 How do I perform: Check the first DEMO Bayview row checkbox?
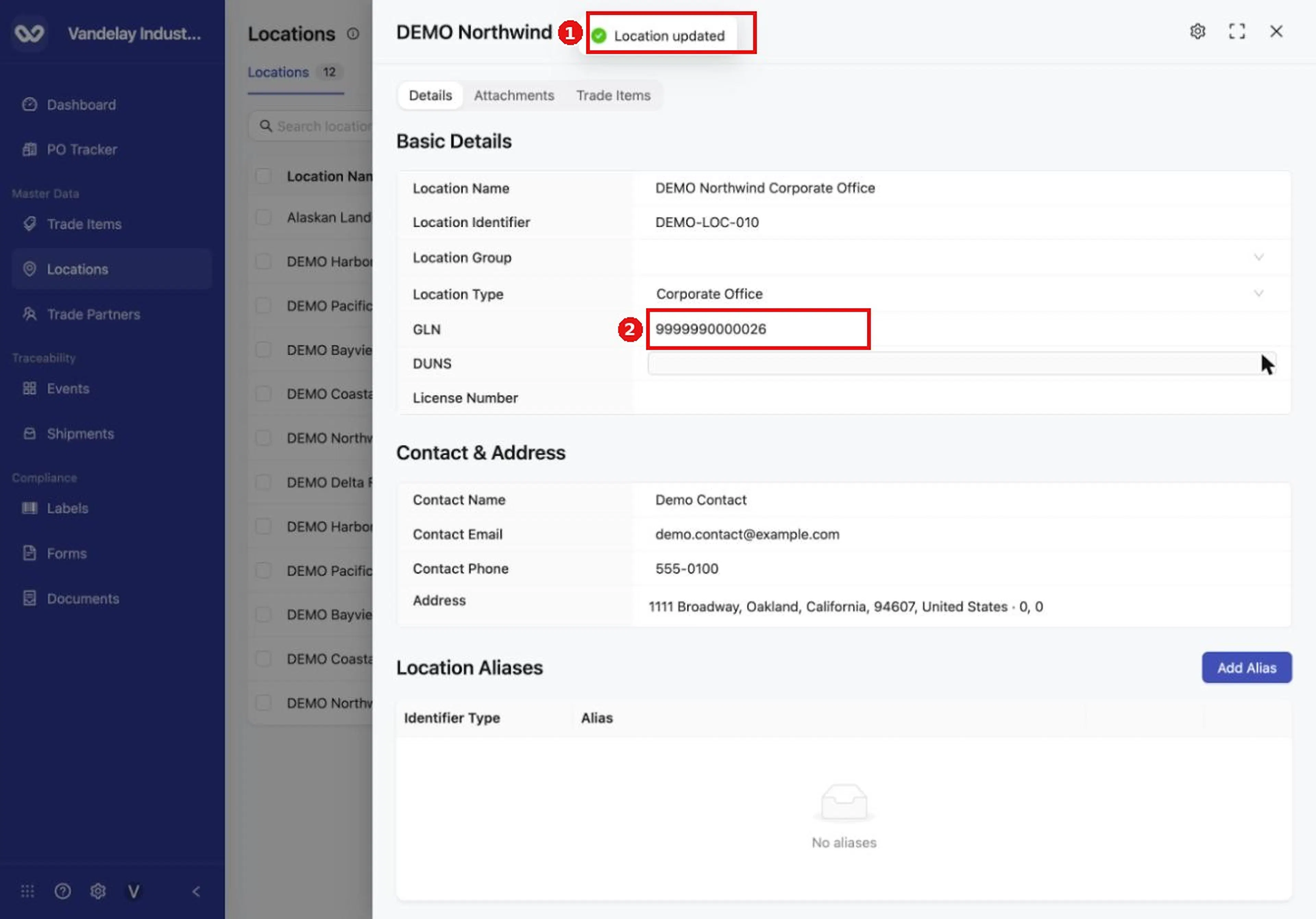pyautogui.click(x=263, y=350)
